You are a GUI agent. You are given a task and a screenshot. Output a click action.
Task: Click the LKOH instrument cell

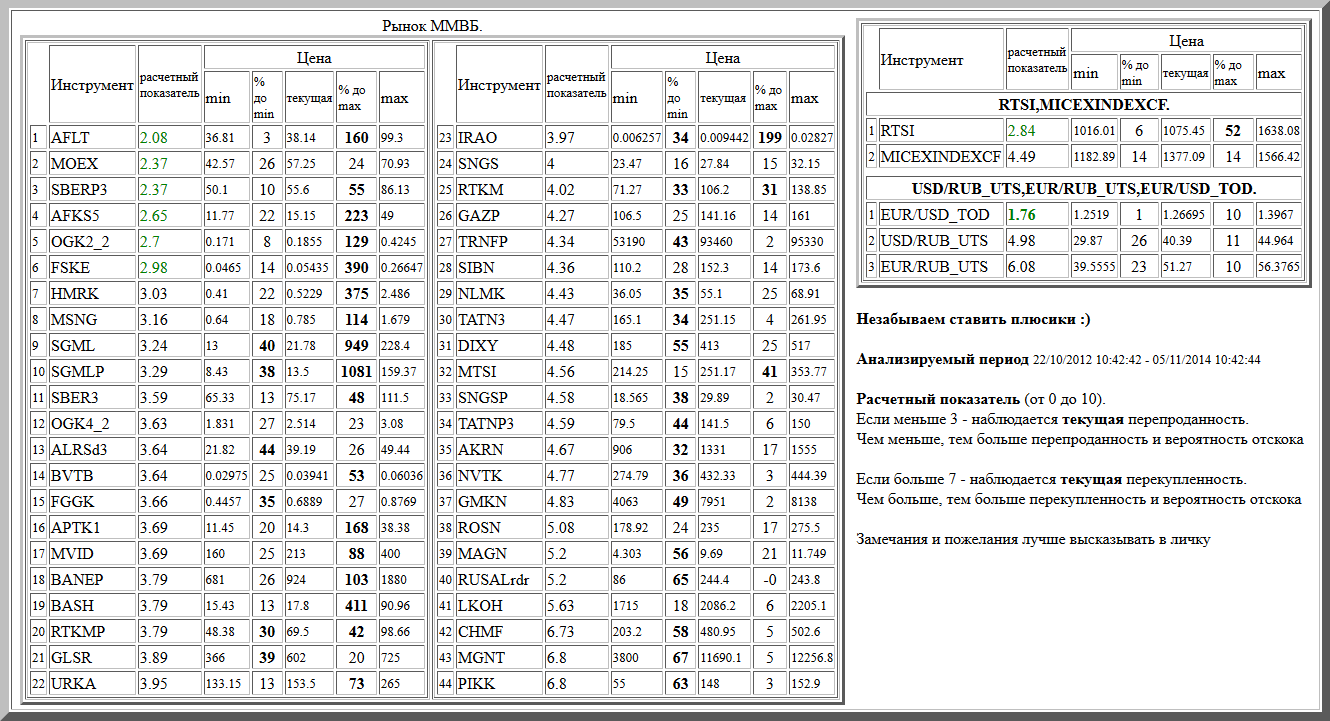pos(478,606)
